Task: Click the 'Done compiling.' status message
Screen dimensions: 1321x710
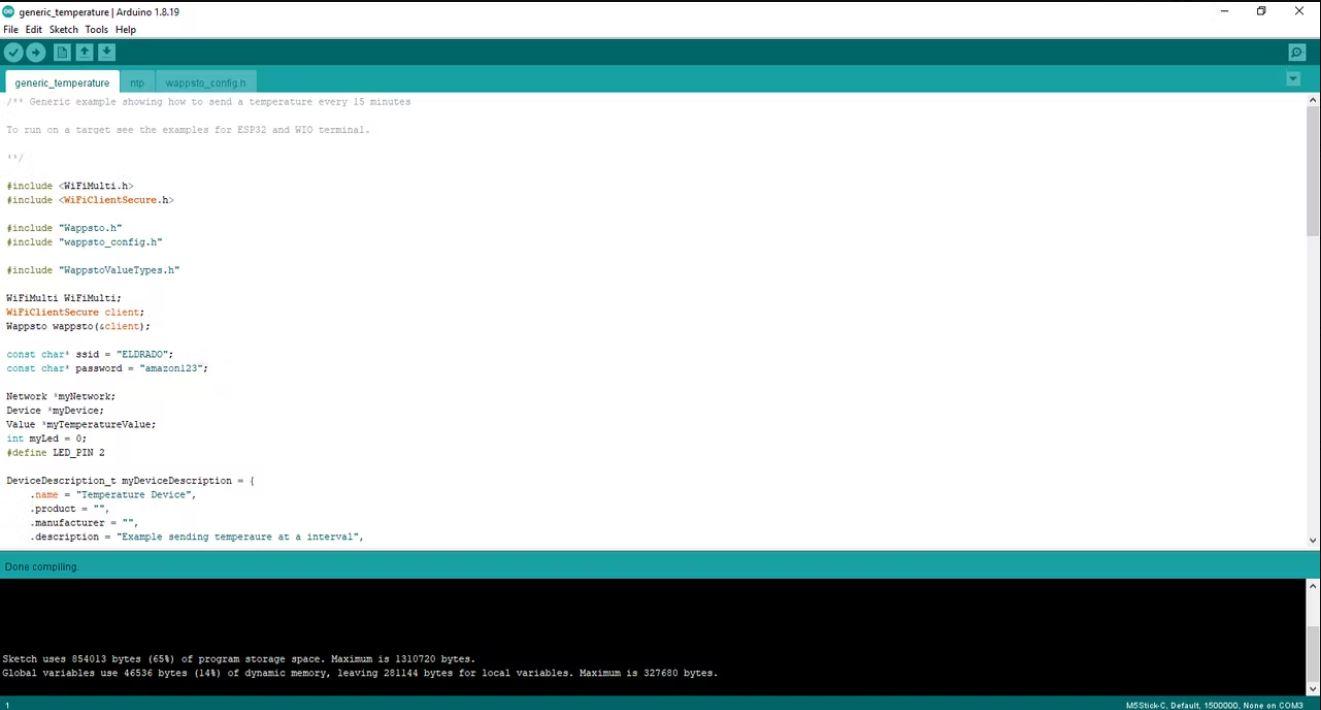Action: click(x=42, y=567)
